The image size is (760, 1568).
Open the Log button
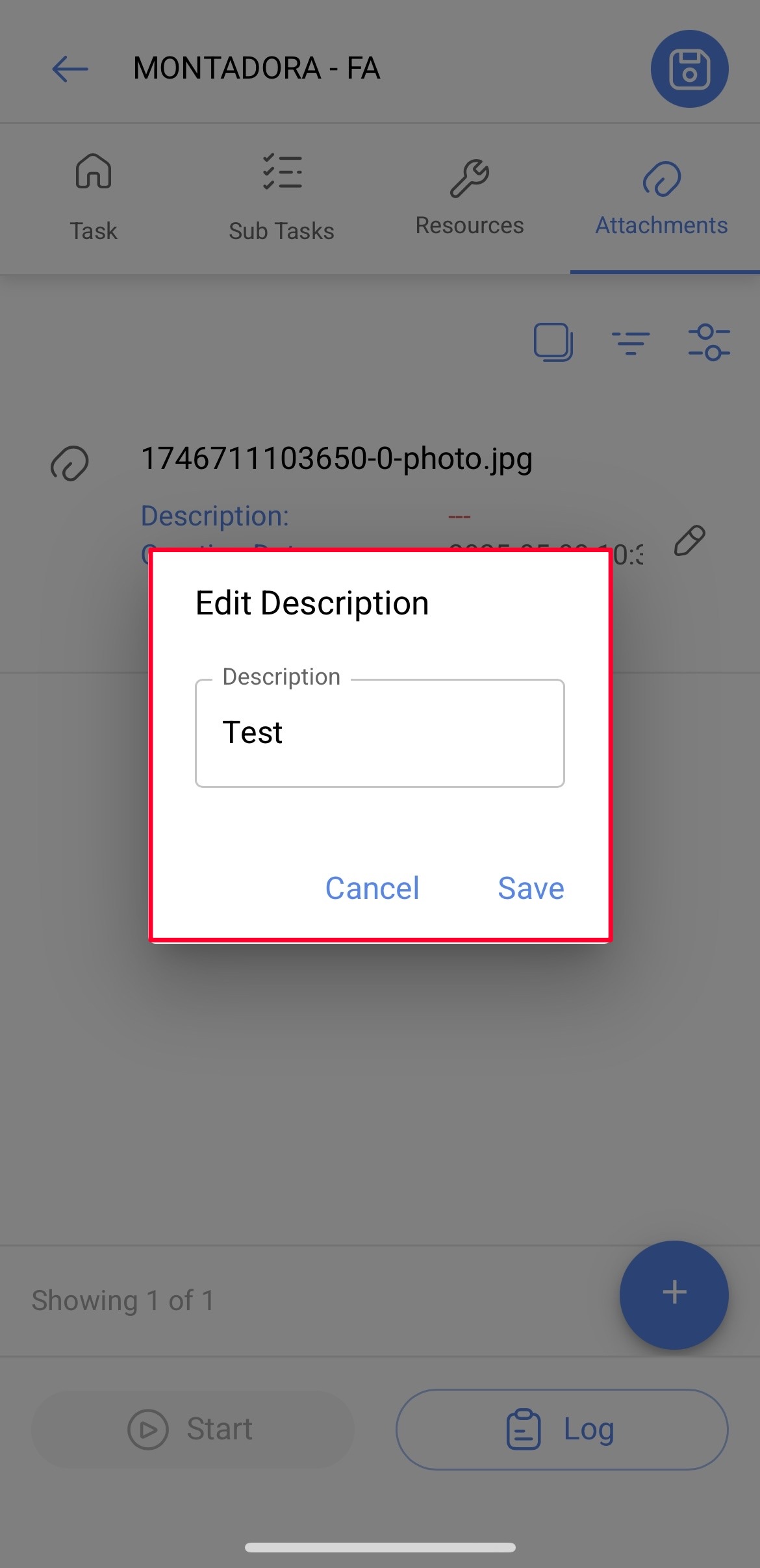(x=562, y=1429)
